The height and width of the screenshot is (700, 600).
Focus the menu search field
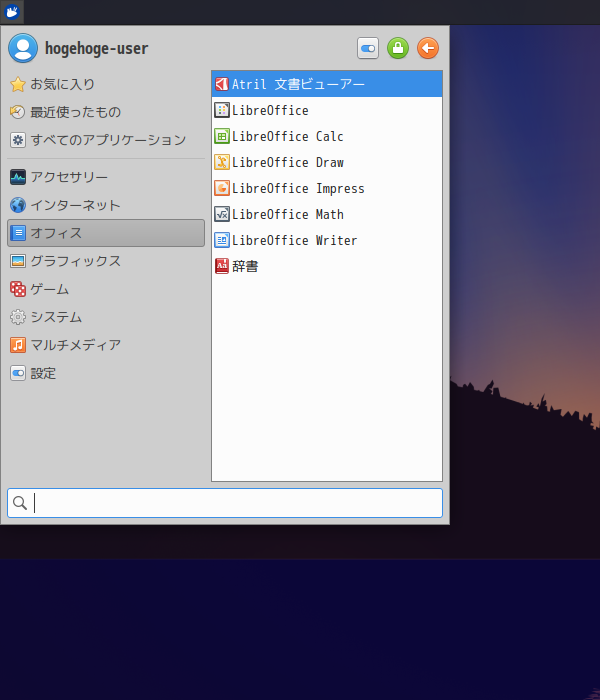(x=225, y=503)
